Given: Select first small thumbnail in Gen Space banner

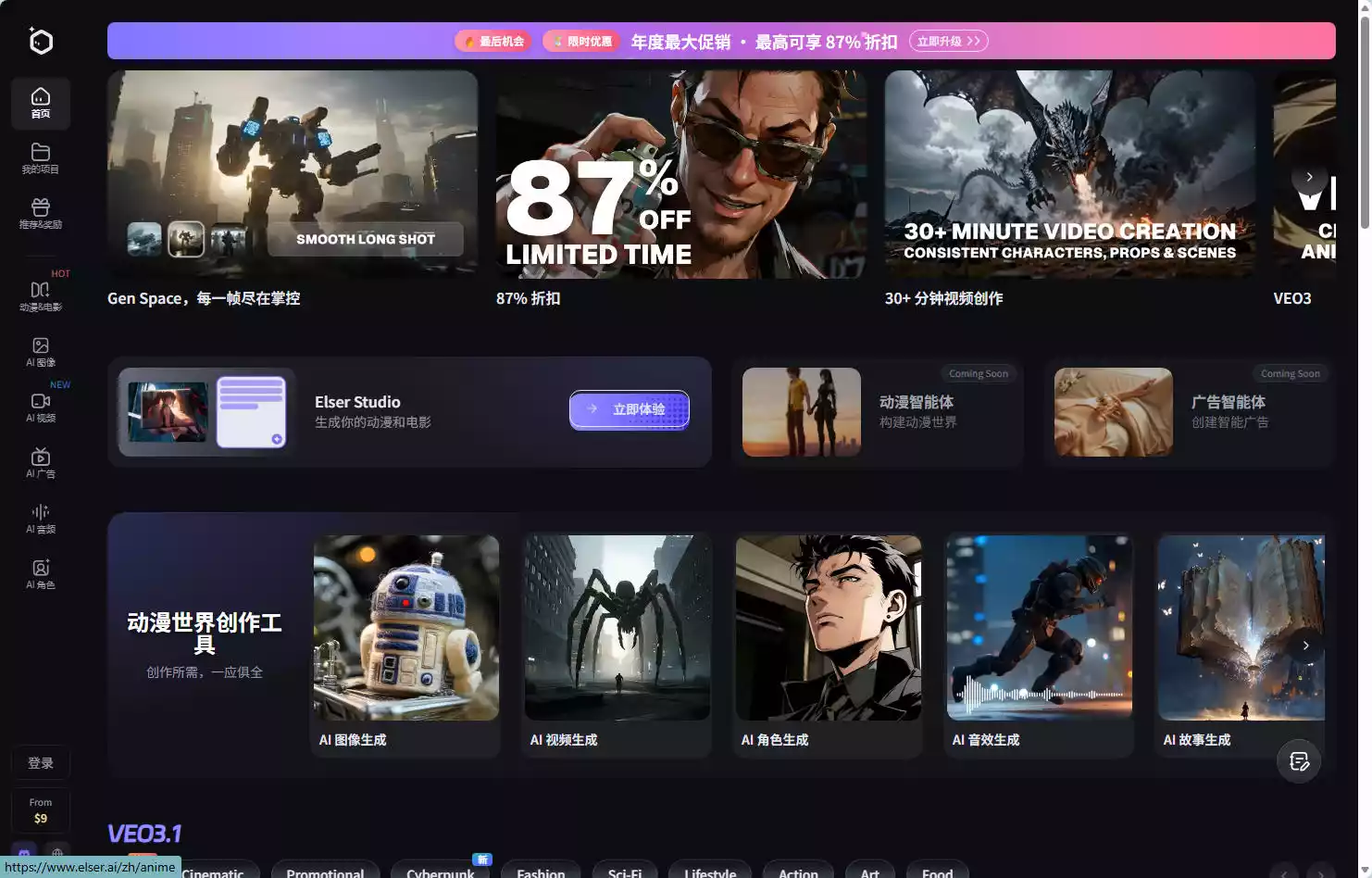Looking at the screenshot, I should coord(144,240).
